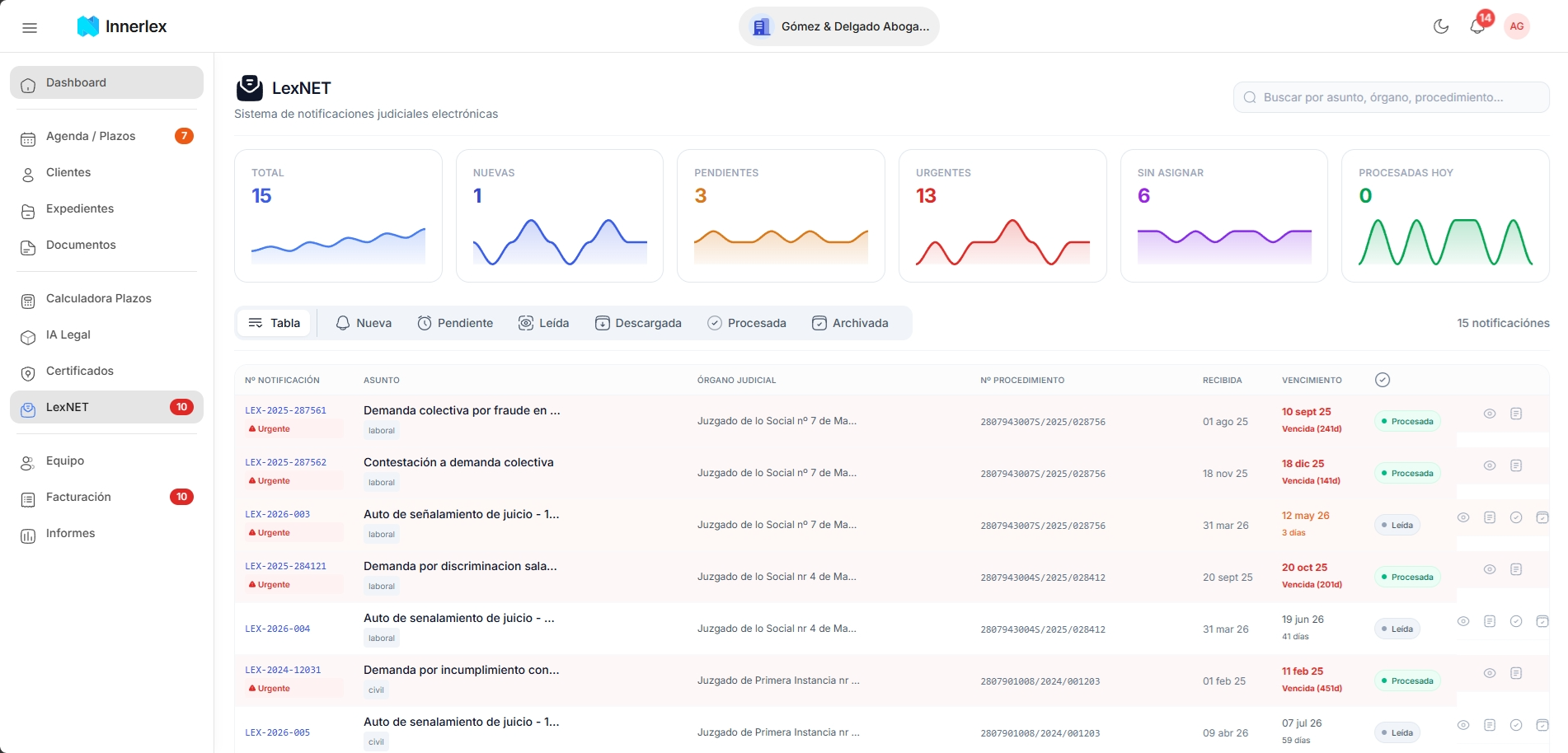Mark LEX-2026-005 processed with check icon
The height and width of the screenshot is (753, 1568).
click(1516, 725)
